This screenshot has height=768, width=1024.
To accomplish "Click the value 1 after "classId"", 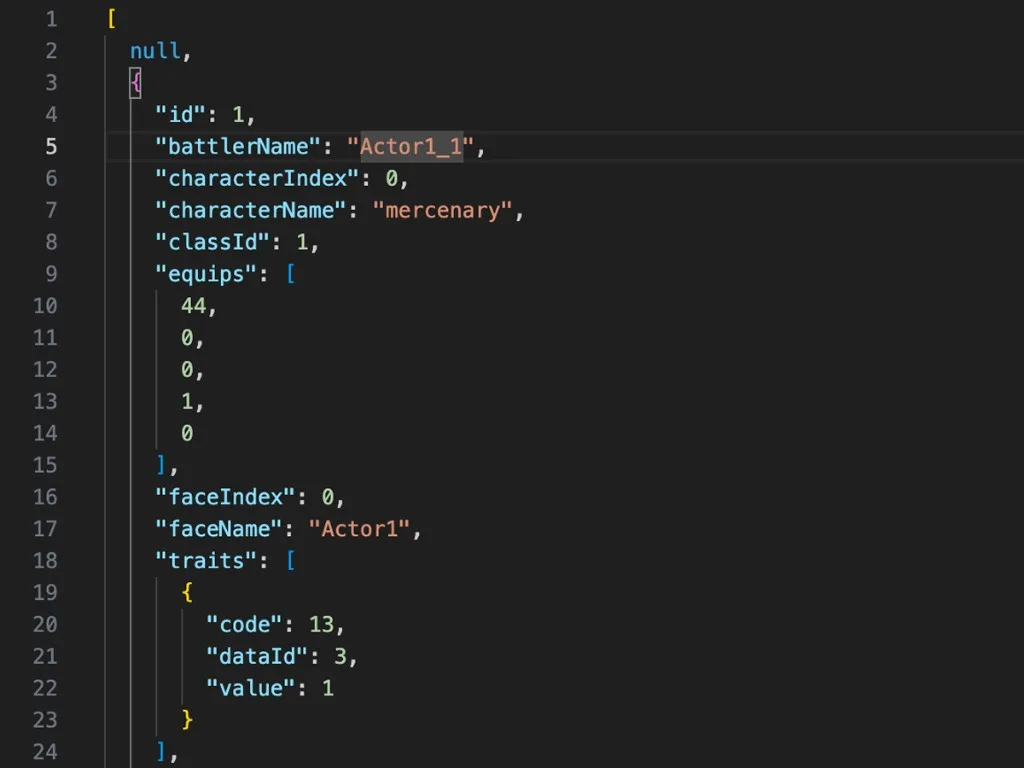I will pyautogui.click(x=302, y=242).
